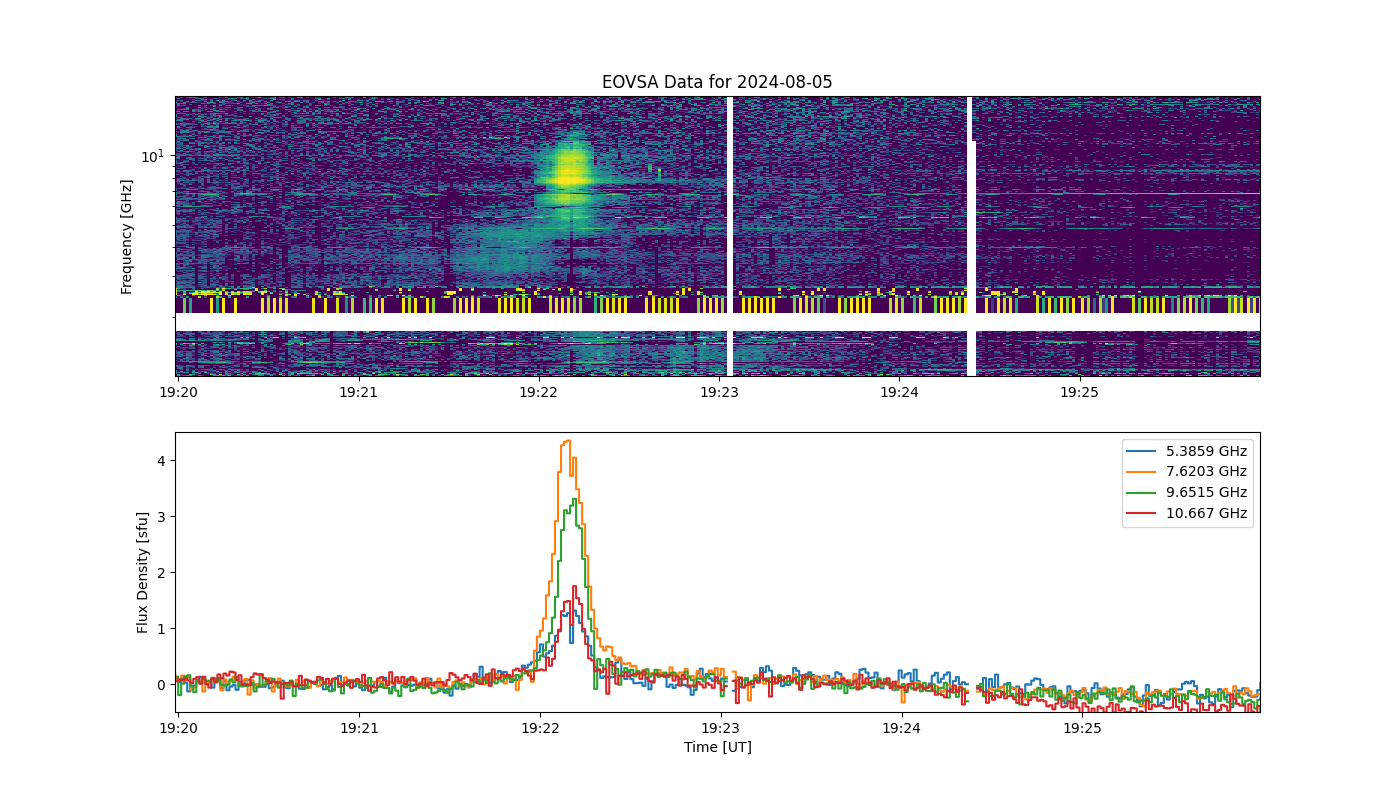Click the 'Flux Density [sfu]' axis label
Image resolution: width=1400 pixels, height=800 pixels.
(143, 572)
